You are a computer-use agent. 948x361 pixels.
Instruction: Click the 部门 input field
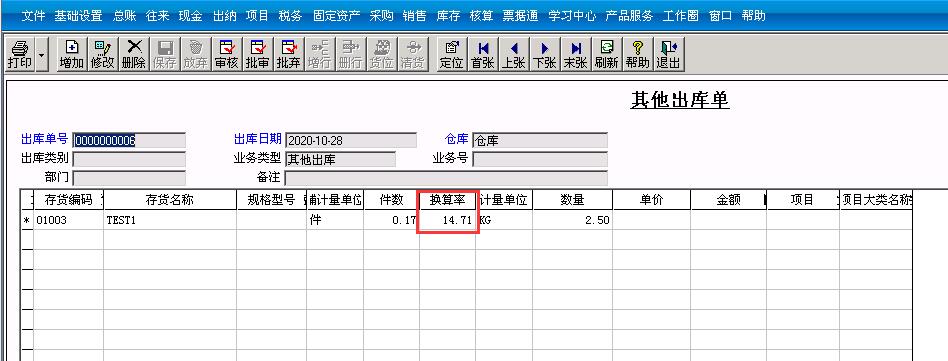(x=129, y=178)
